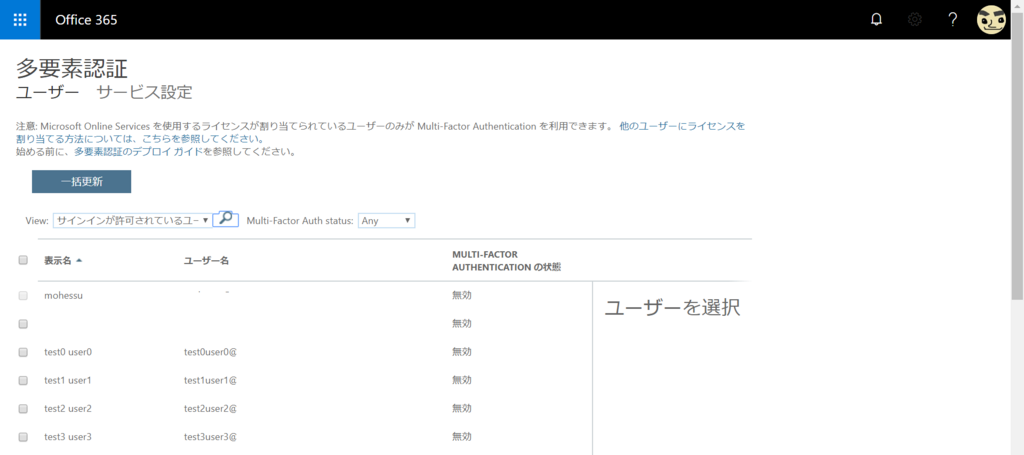Open the Multi-Factor Auth status dropdown

coord(386,221)
